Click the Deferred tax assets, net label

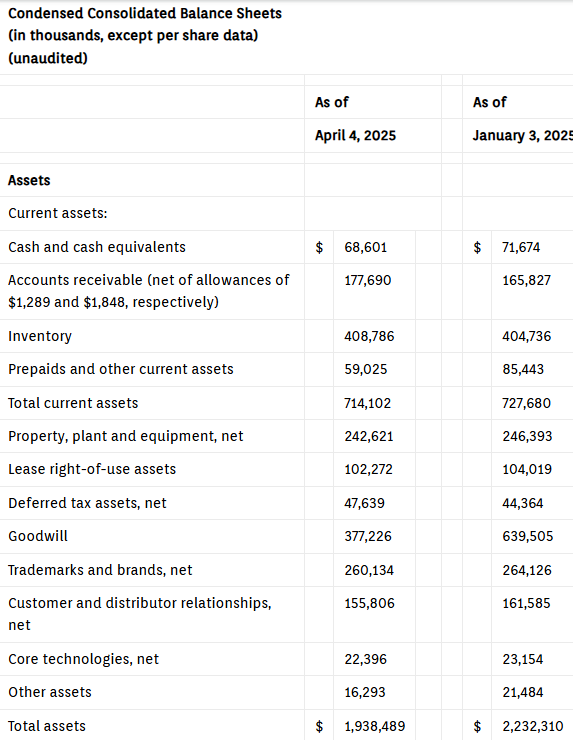pos(87,503)
